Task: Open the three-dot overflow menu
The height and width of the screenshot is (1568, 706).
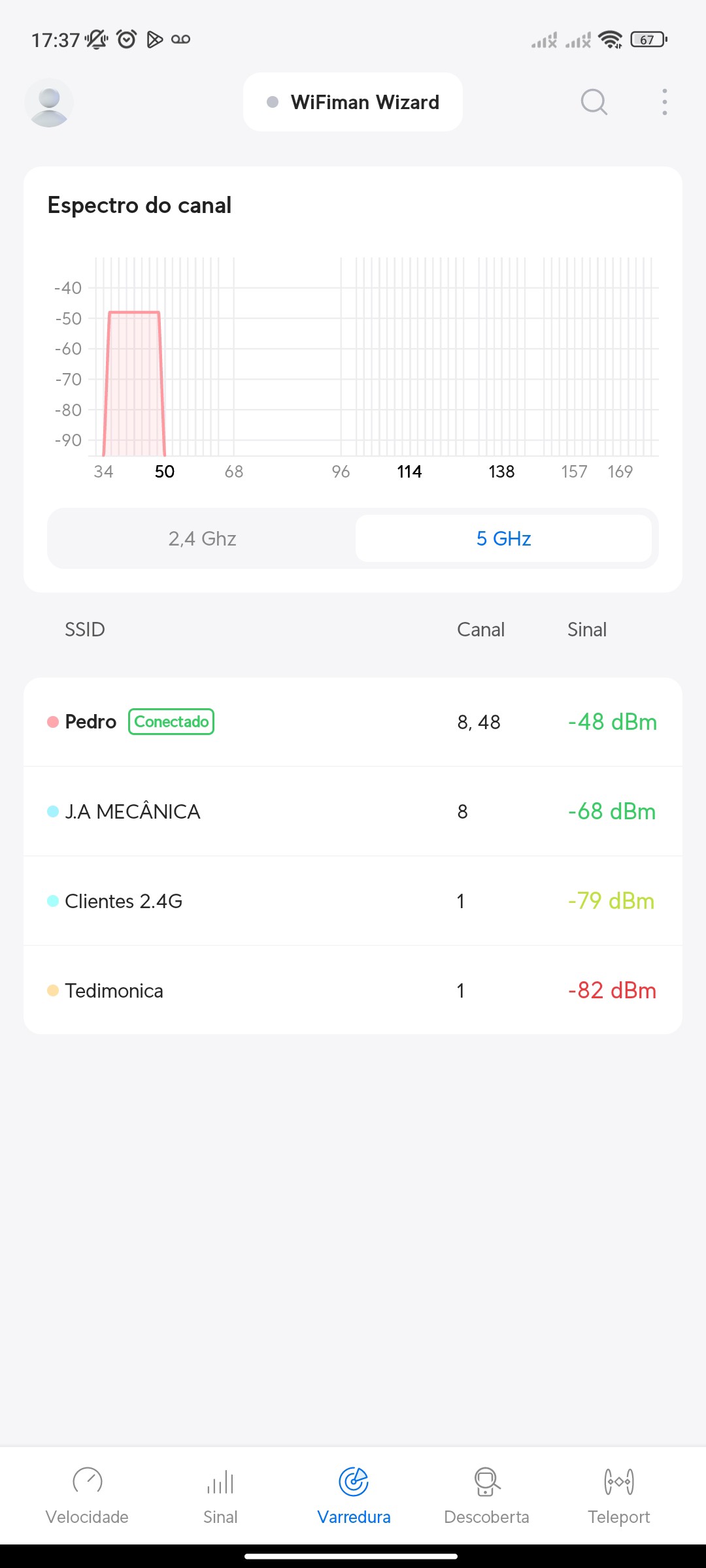Action: [664, 102]
